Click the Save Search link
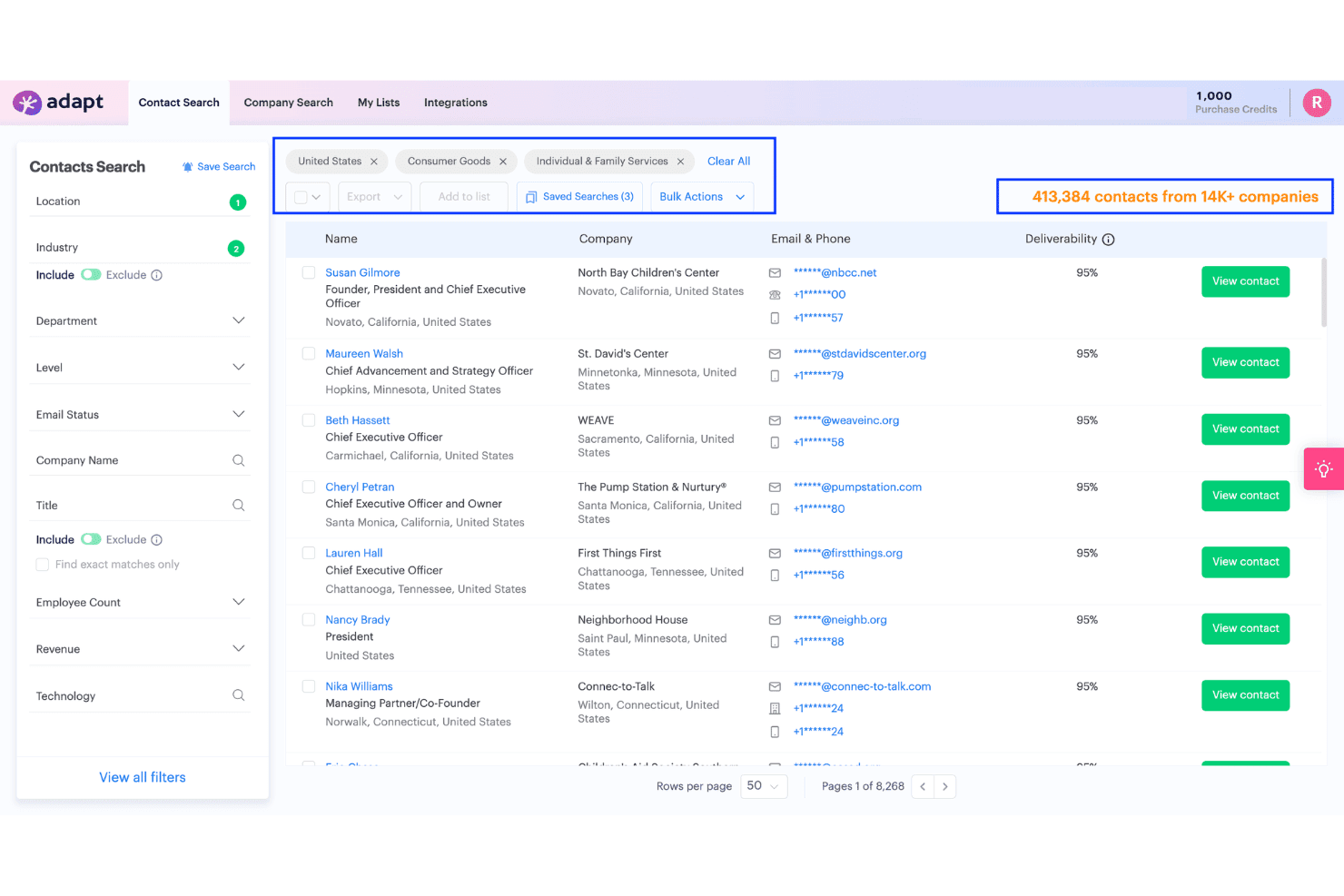The image size is (1344, 896). (x=219, y=167)
